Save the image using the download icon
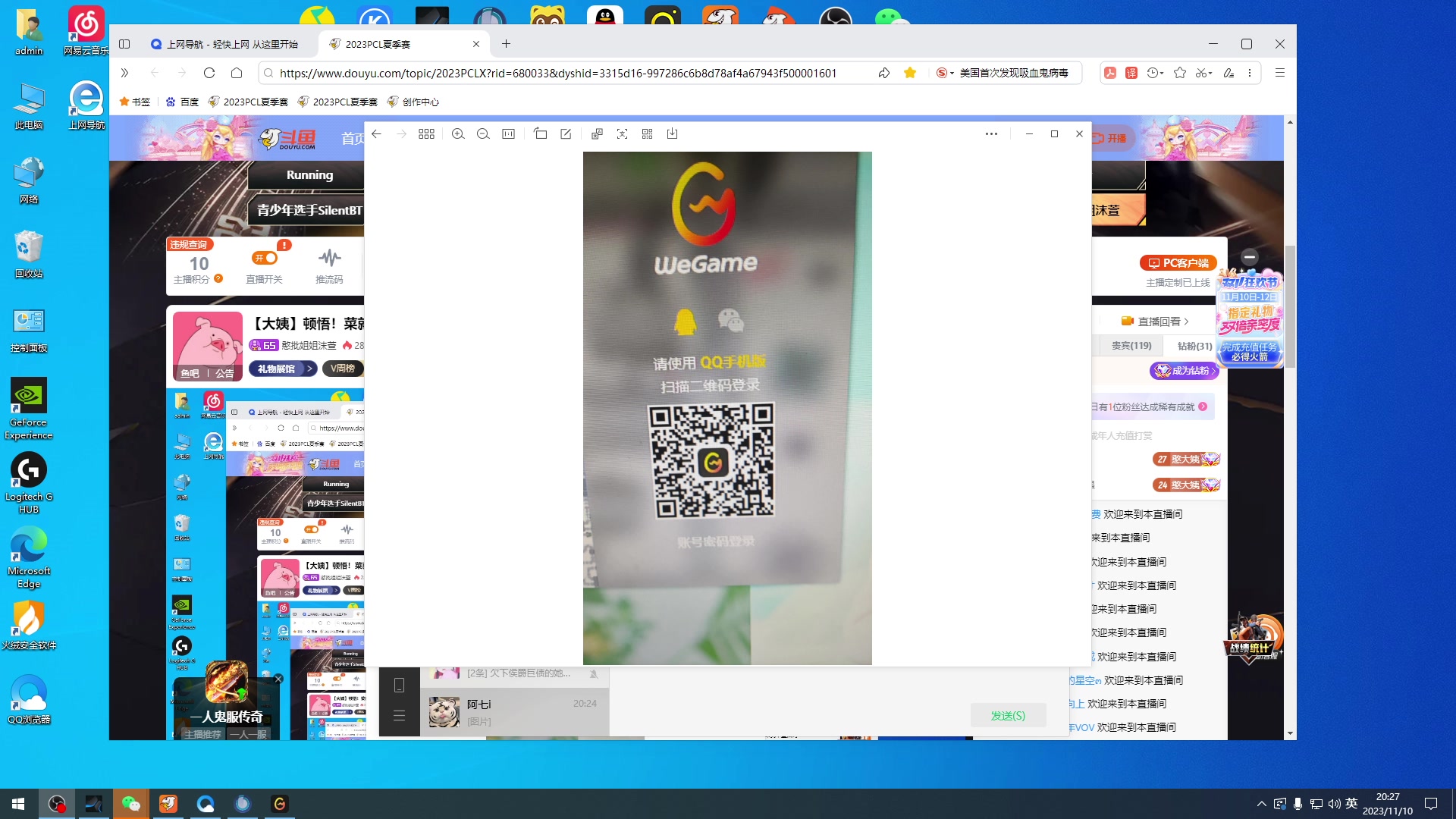This screenshot has height=819, width=1456. tap(673, 134)
